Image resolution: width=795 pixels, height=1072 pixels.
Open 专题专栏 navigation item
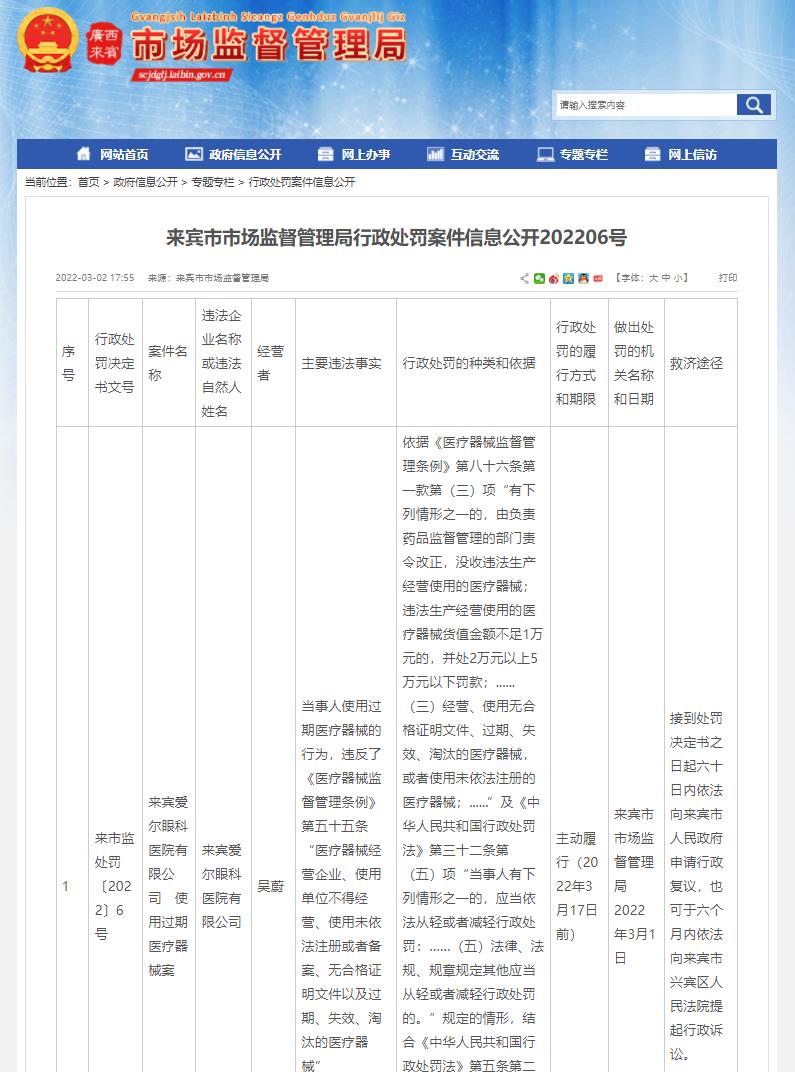(572, 154)
